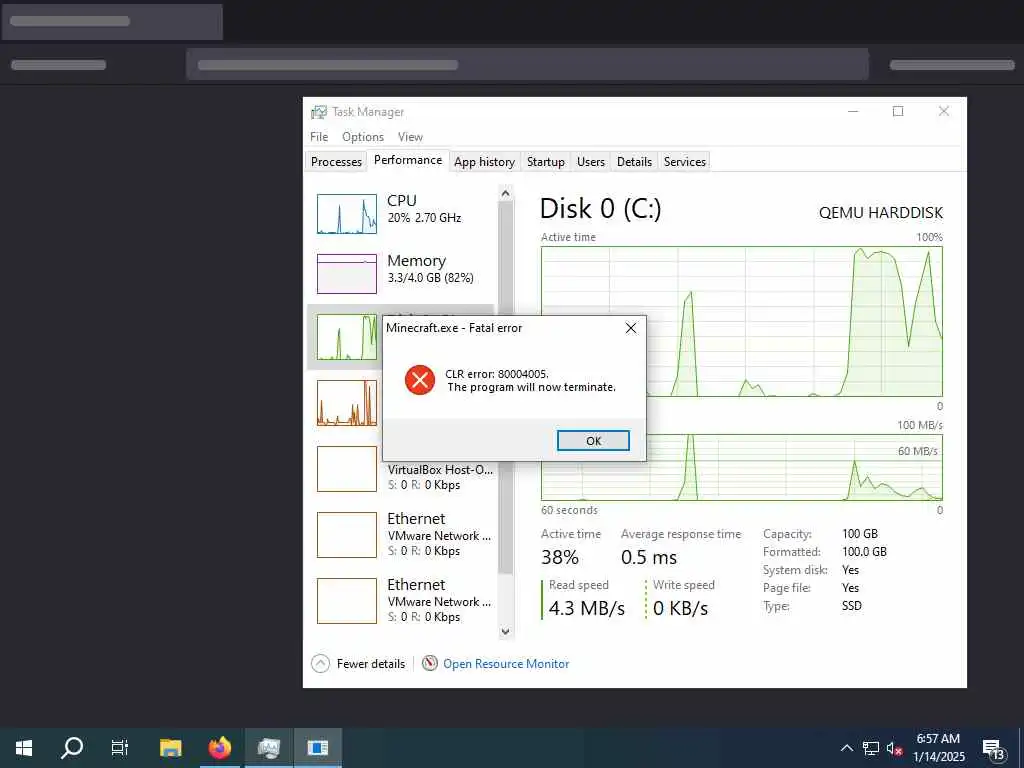Click the 0 KB/s write speed value
The image size is (1024, 768).
coord(680,608)
